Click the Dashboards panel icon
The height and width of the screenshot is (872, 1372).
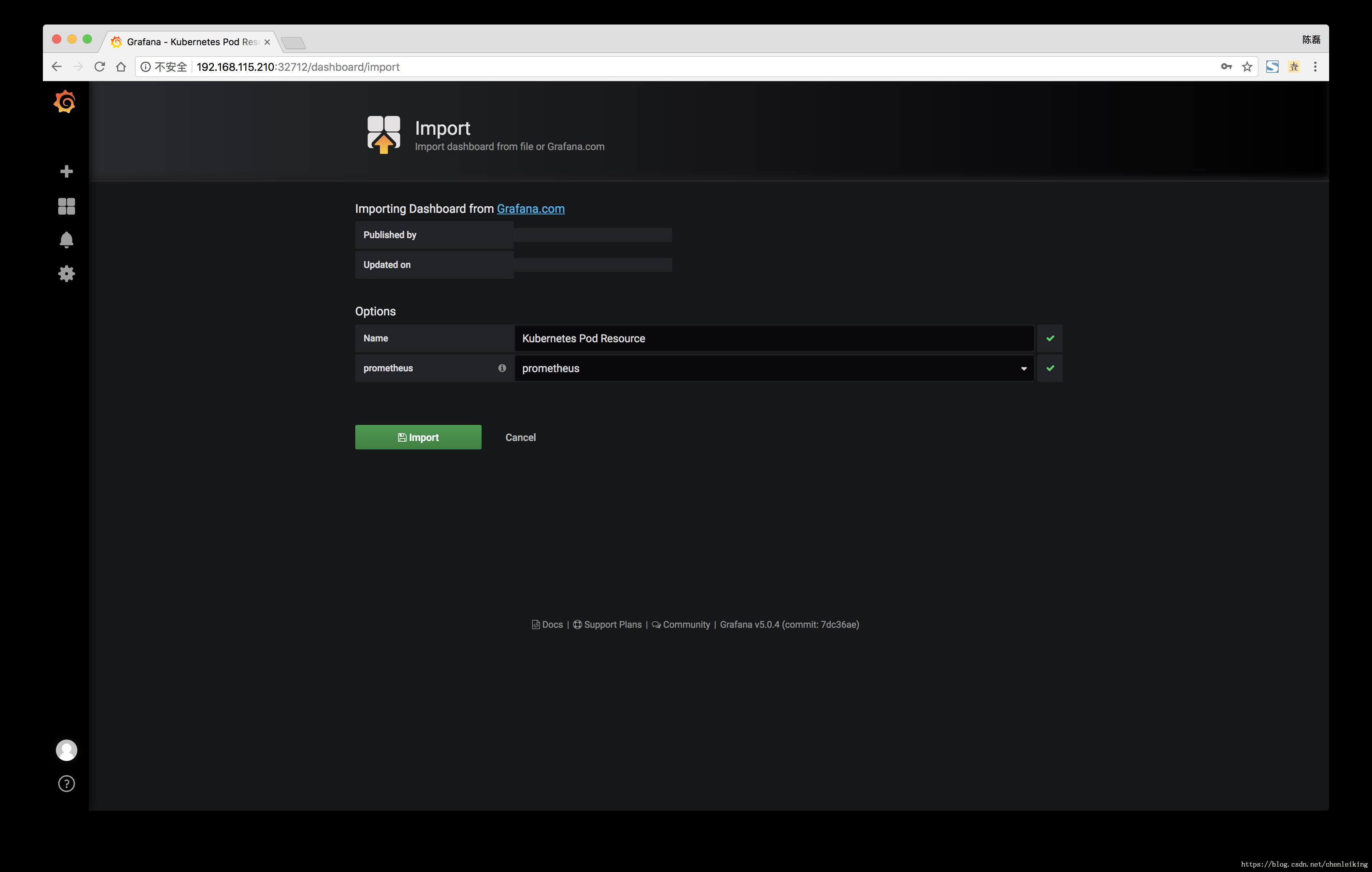(x=65, y=205)
